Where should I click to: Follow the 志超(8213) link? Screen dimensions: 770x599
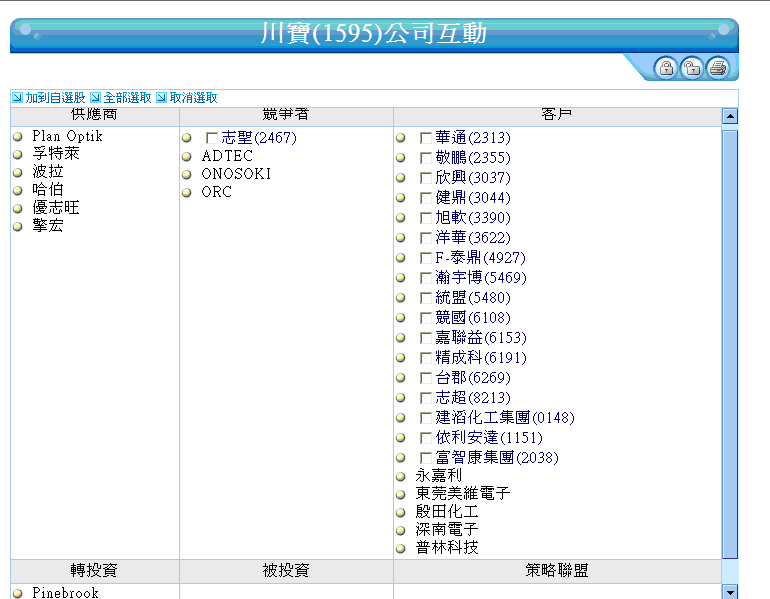coord(473,398)
